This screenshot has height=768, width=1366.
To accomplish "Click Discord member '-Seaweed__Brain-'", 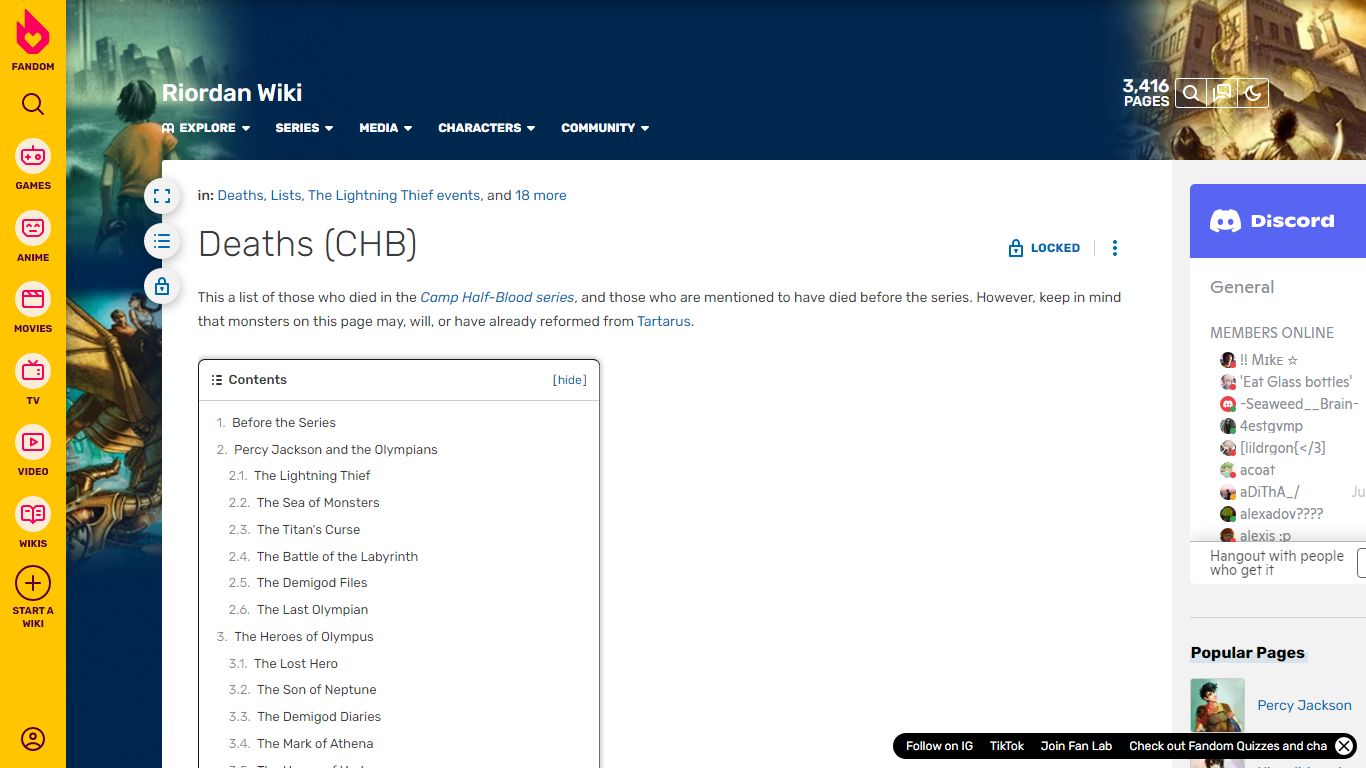I will 1299,404.
